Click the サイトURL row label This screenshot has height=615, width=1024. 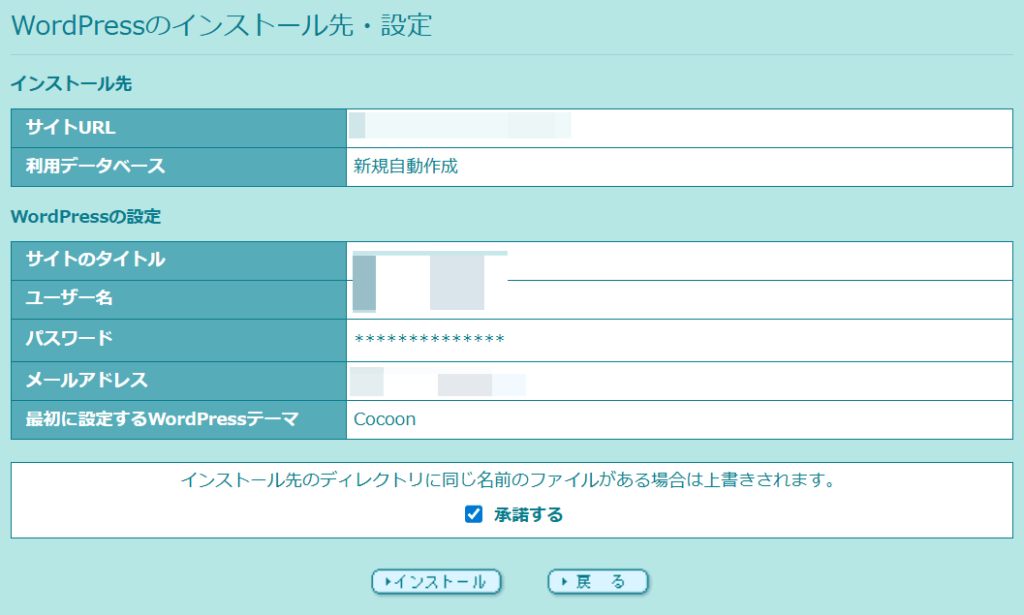tap(71, 128)
